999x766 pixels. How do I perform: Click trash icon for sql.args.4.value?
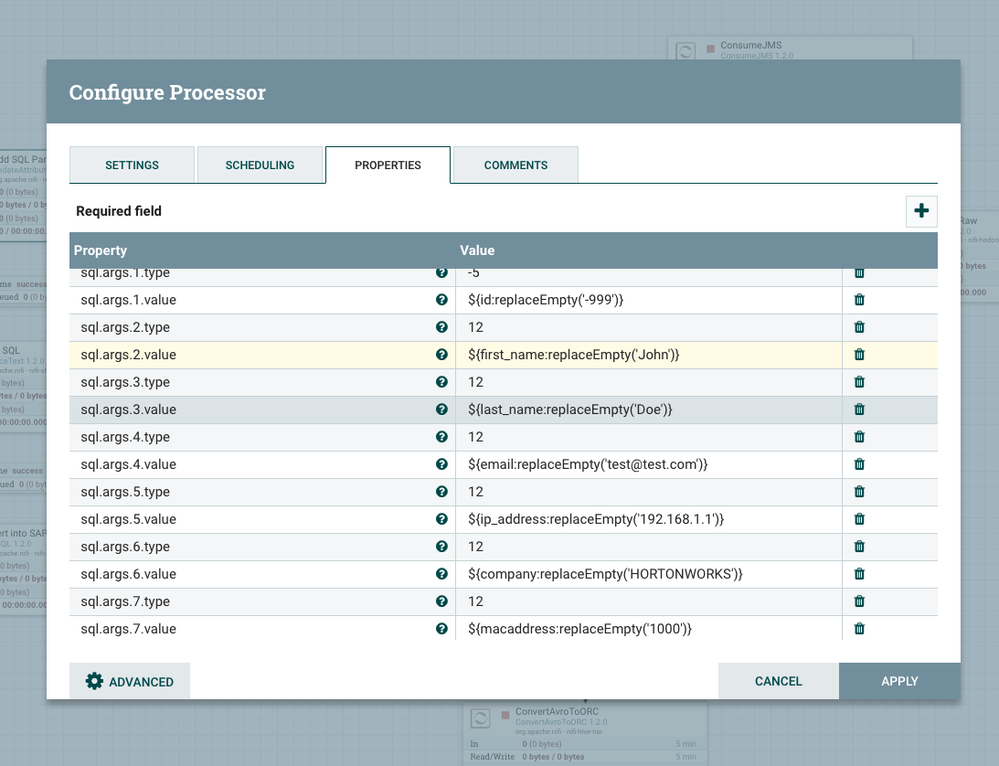(859, 465)
